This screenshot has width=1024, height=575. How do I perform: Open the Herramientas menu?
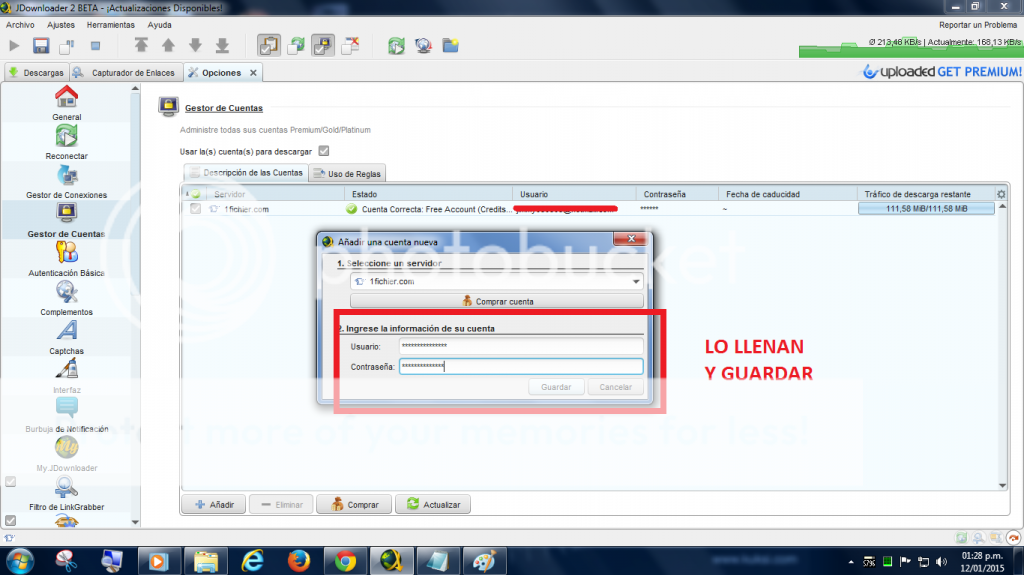coord(110,25)
